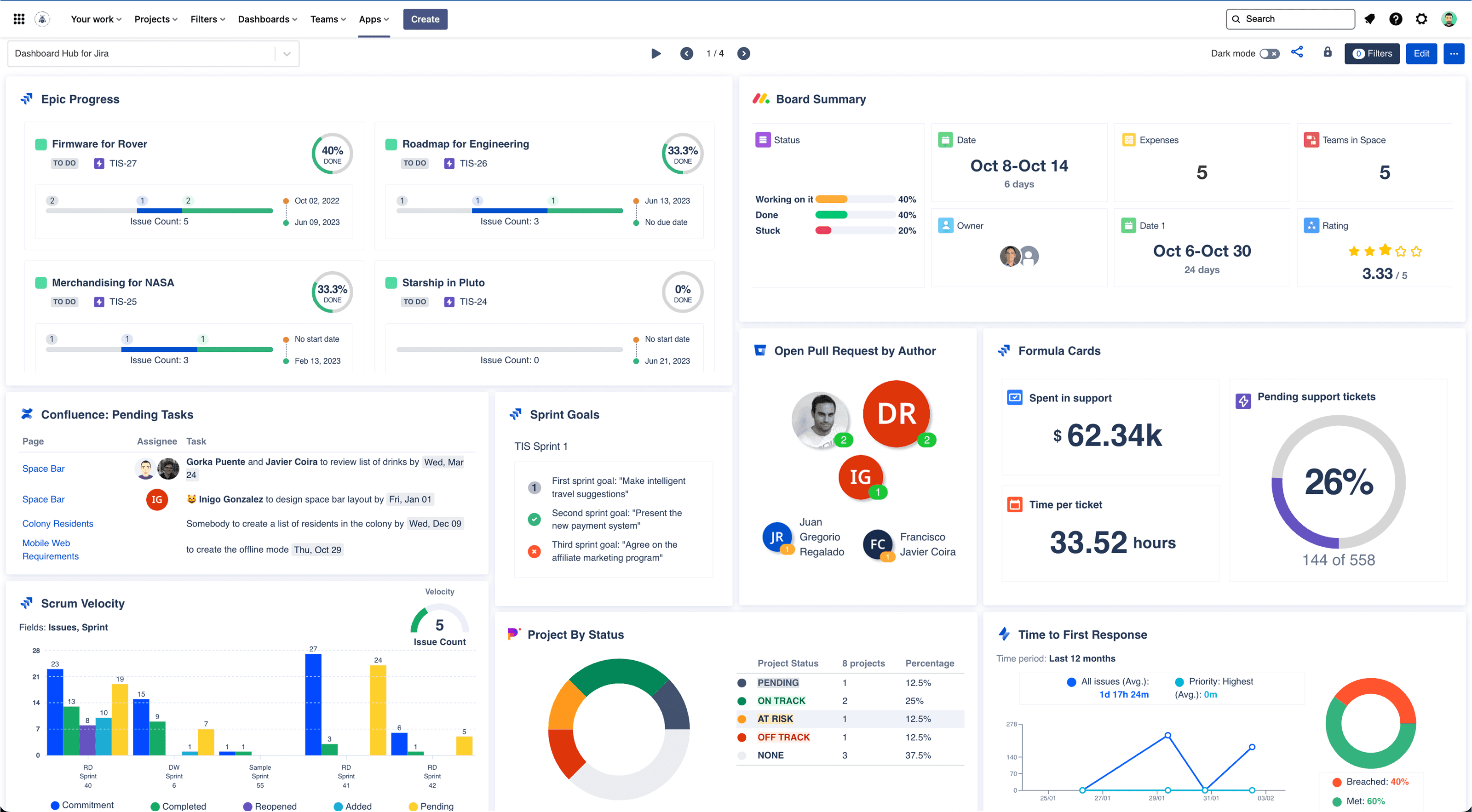Open the Apps menu
Viewport: 1472px width, 812px height.
(373, 19)
